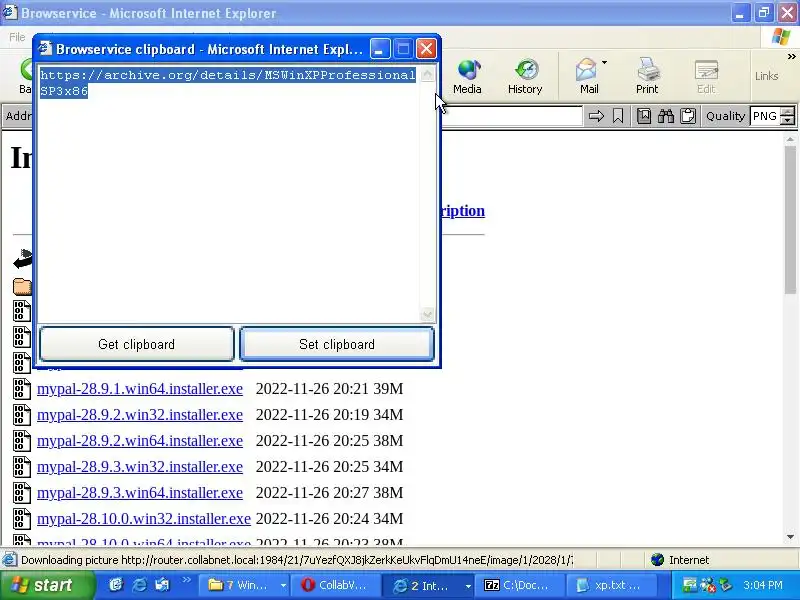
Task: Click the binoculars find icon
Action: (666, 116)
